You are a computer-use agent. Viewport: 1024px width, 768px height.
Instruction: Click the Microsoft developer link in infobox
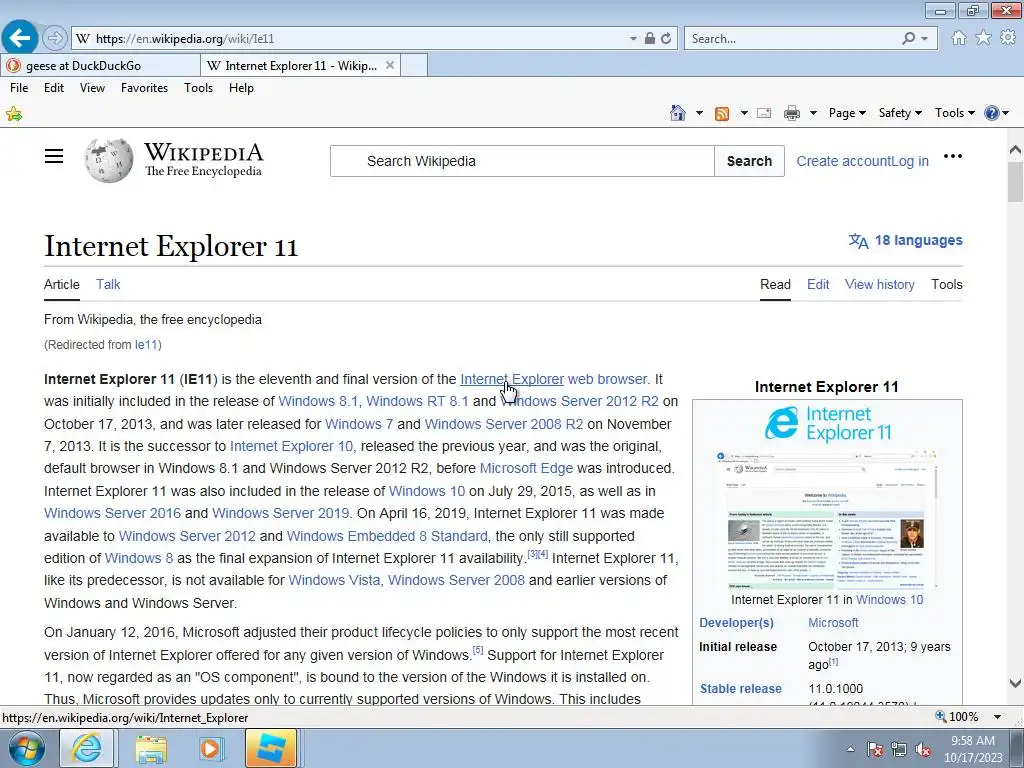[x=833, y=622]
